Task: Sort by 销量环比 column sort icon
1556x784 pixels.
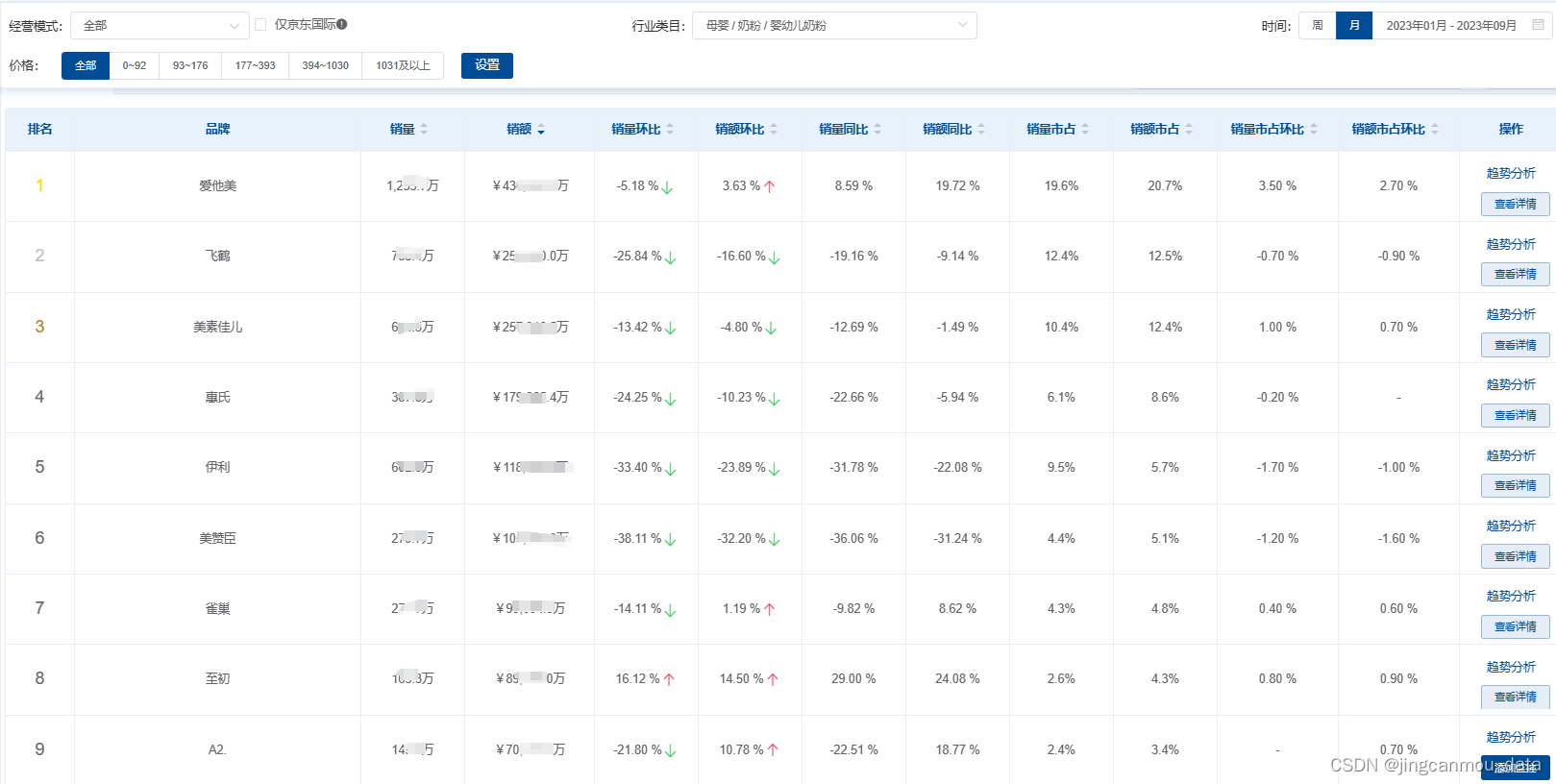Action: [670, 130]
